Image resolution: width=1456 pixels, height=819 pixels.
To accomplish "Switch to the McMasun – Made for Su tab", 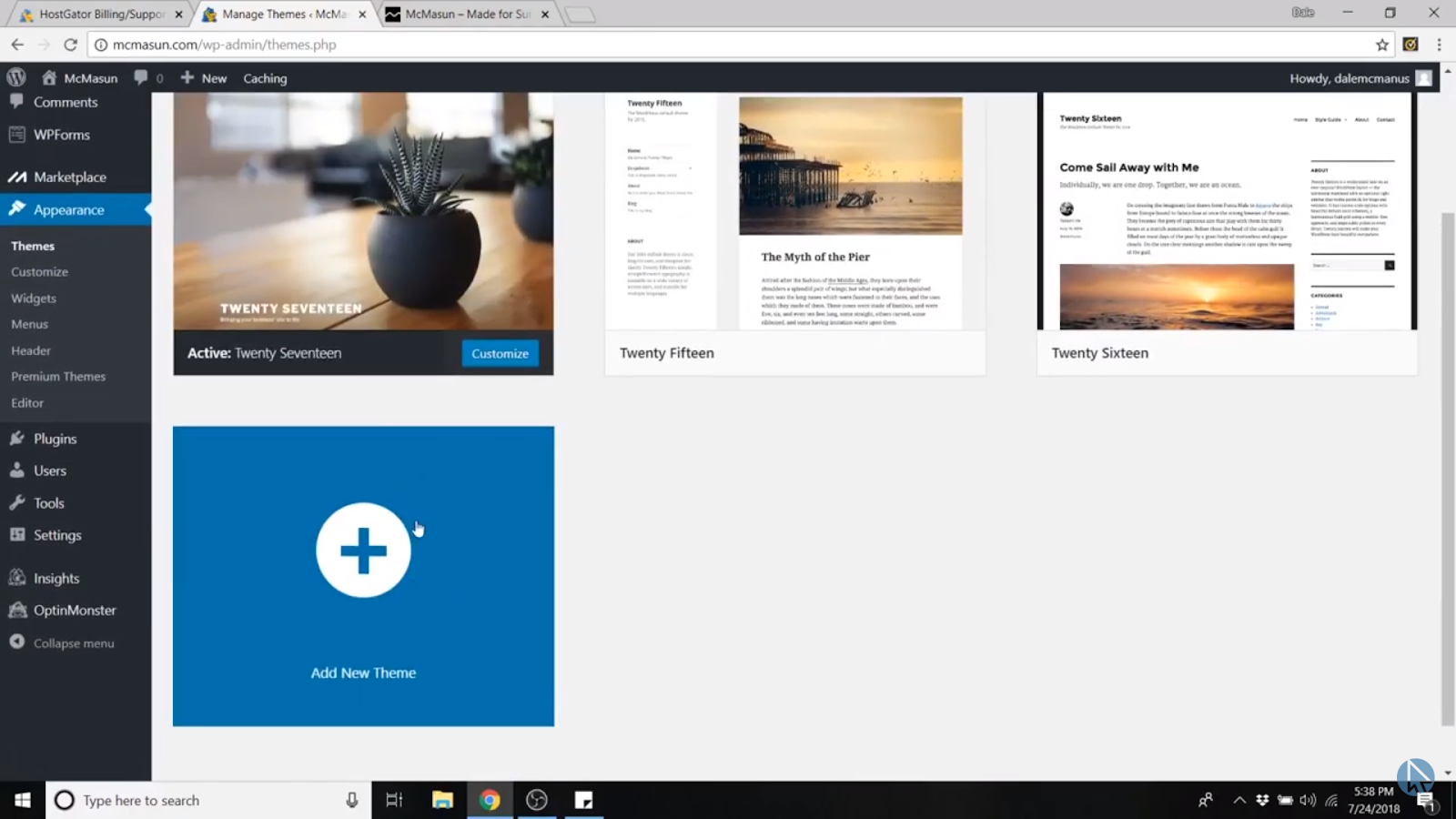I will click(466, 14).
